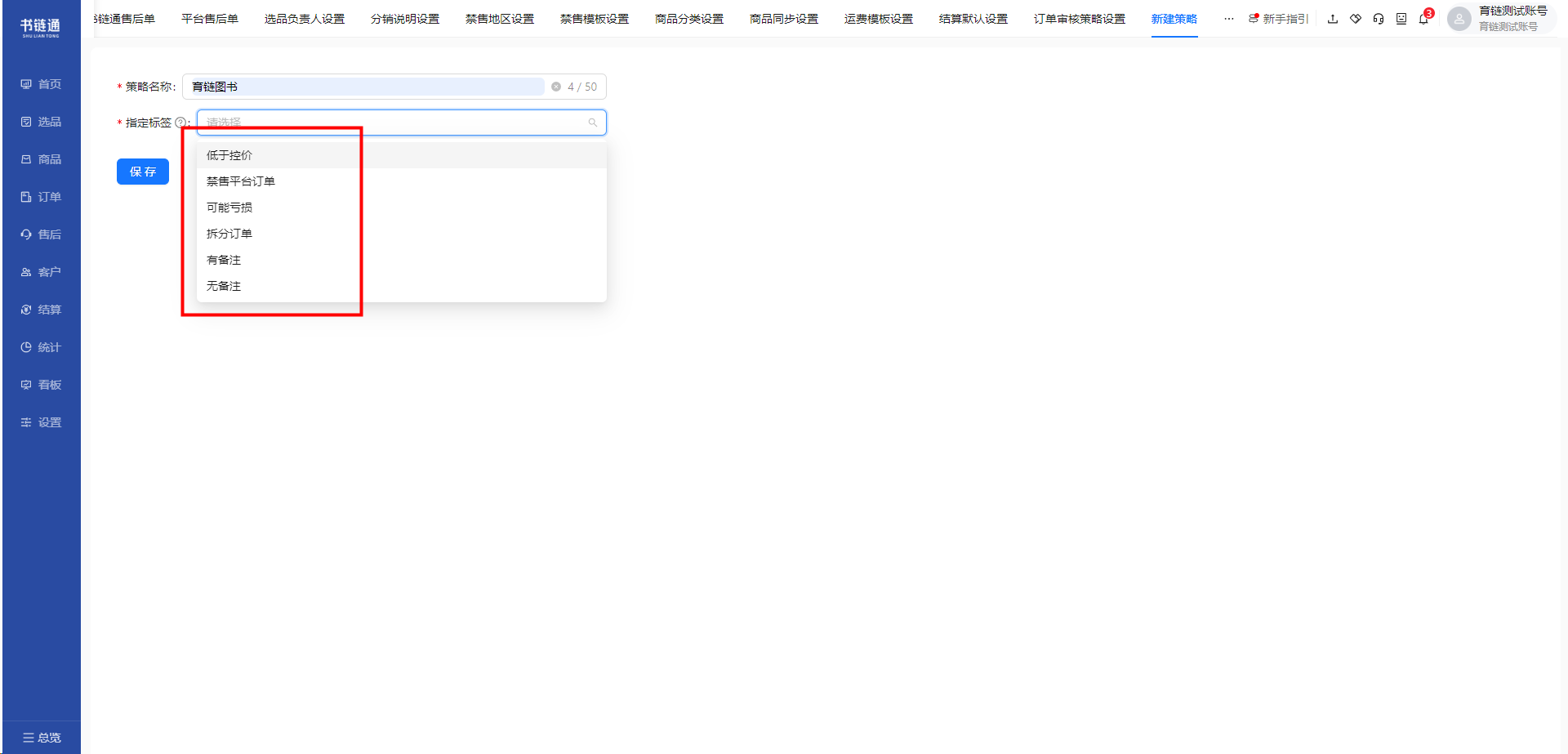Screen dimensions: 1568x754
Task: Switch to 结算默认设置 tab
Action: click(x=973, y=19)
